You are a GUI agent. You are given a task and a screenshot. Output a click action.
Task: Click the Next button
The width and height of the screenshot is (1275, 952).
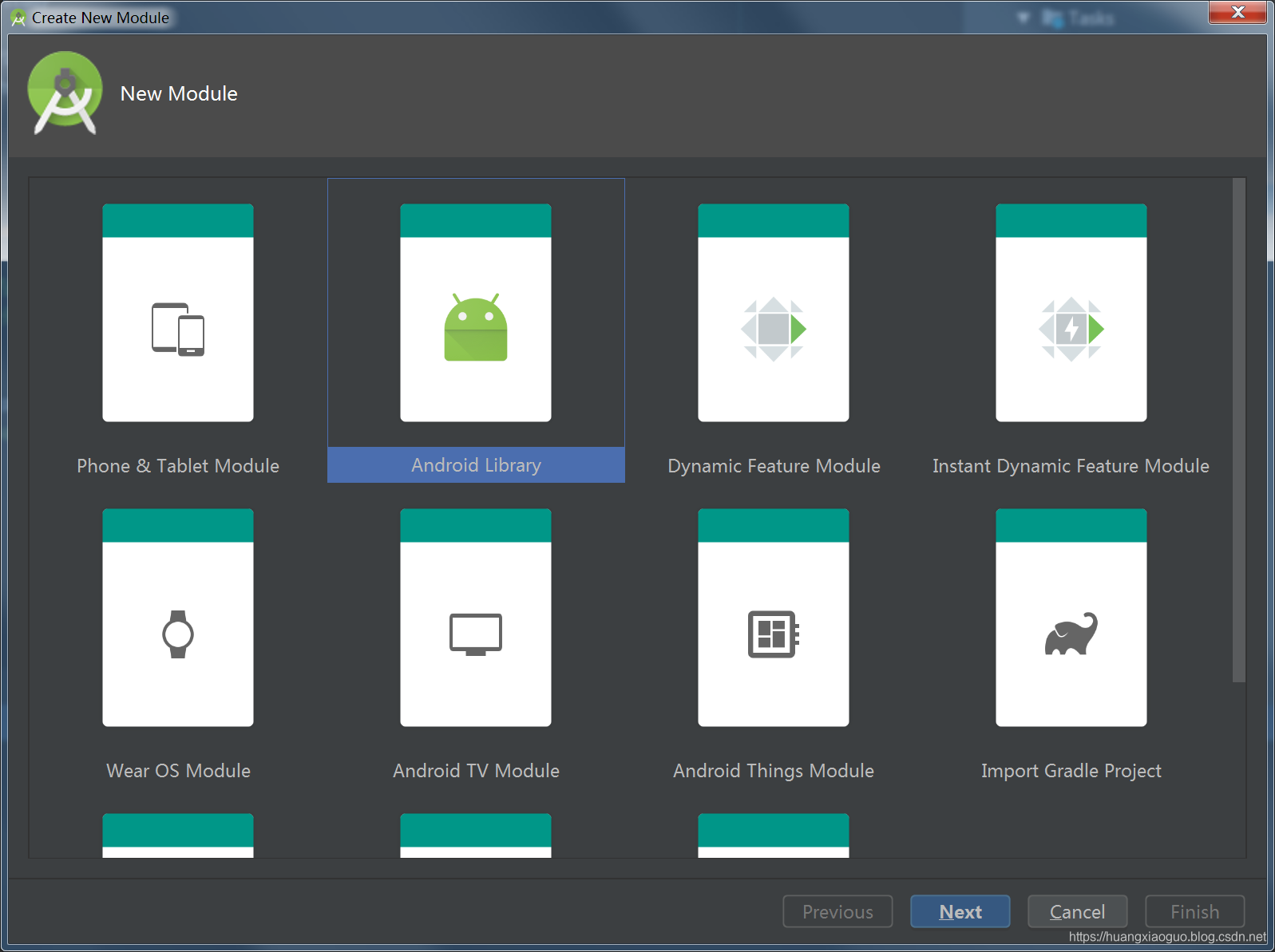tap(960, 911)
